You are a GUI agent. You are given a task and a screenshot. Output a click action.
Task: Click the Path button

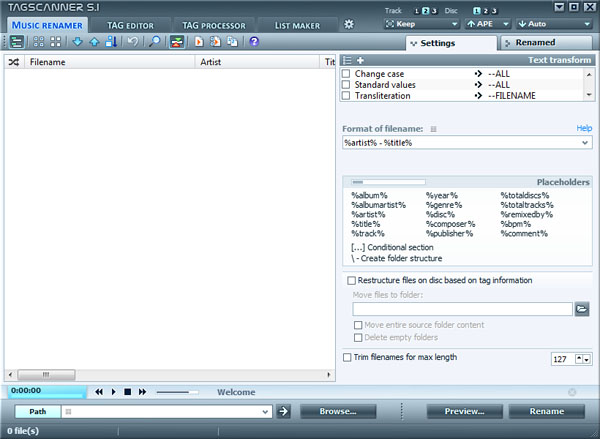click(x=38, y=411)
